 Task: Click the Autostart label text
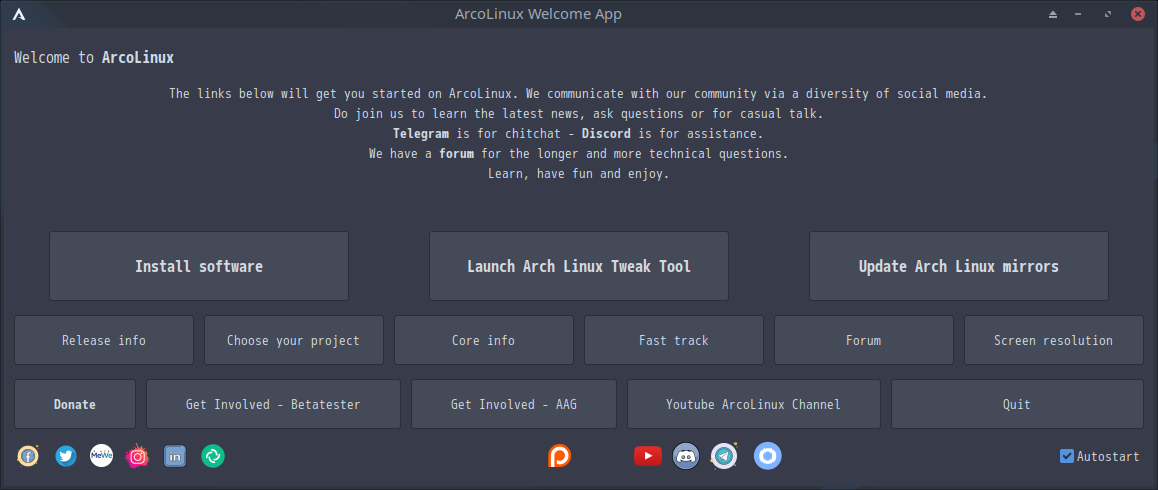click(1108, 457)
